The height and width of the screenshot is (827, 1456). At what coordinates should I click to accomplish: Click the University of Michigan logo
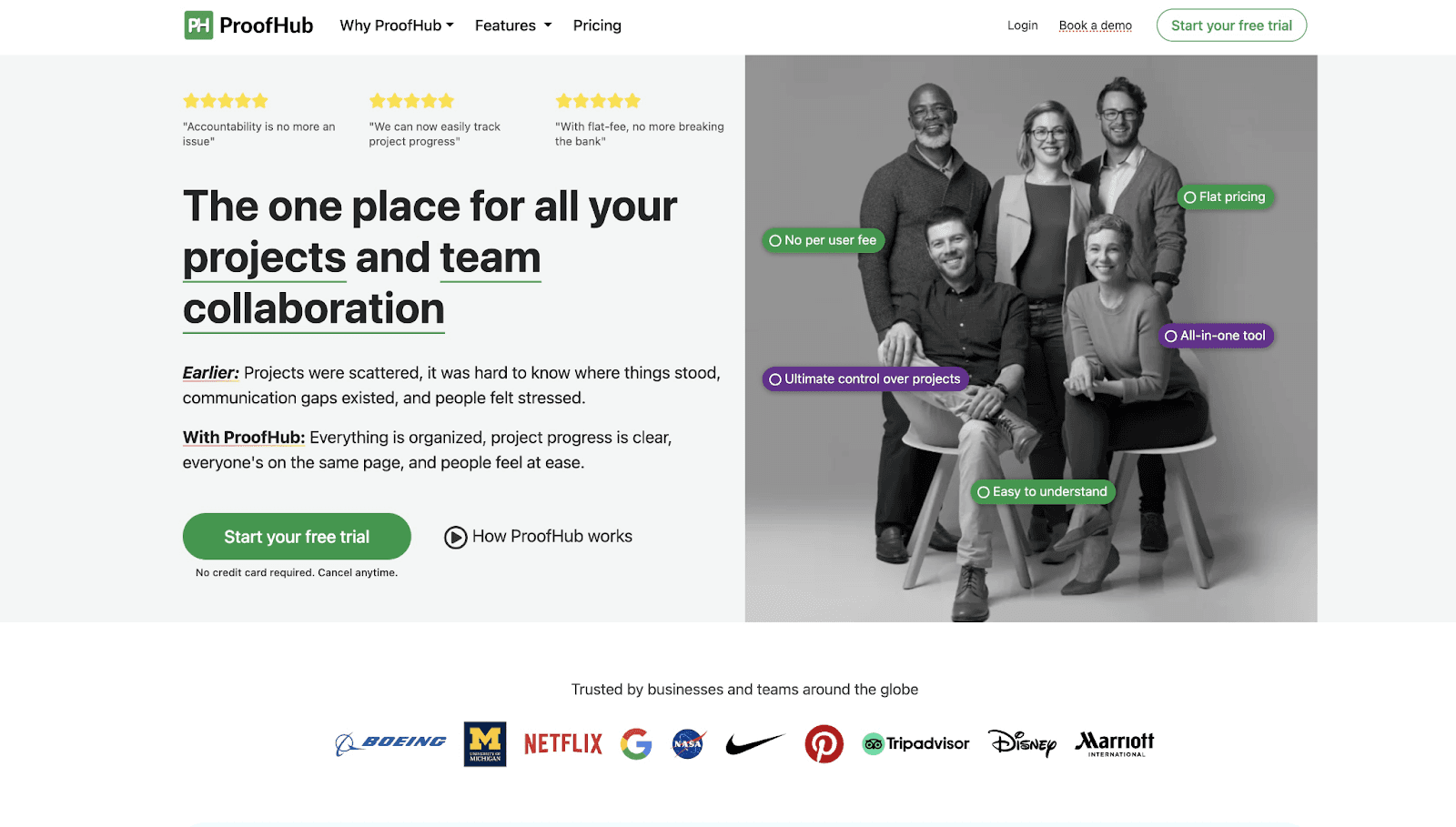pyautogui.click(x=485, y=744)
